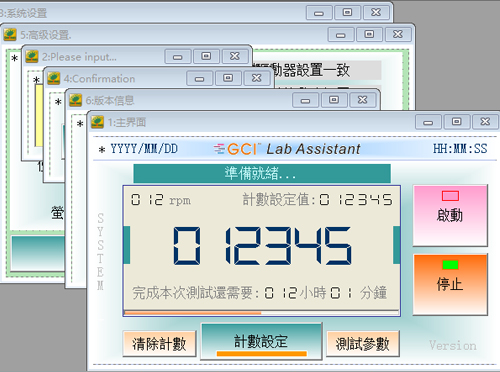
Task: Minimize the 5:高级设置 window
Action: tap(341, 35)
